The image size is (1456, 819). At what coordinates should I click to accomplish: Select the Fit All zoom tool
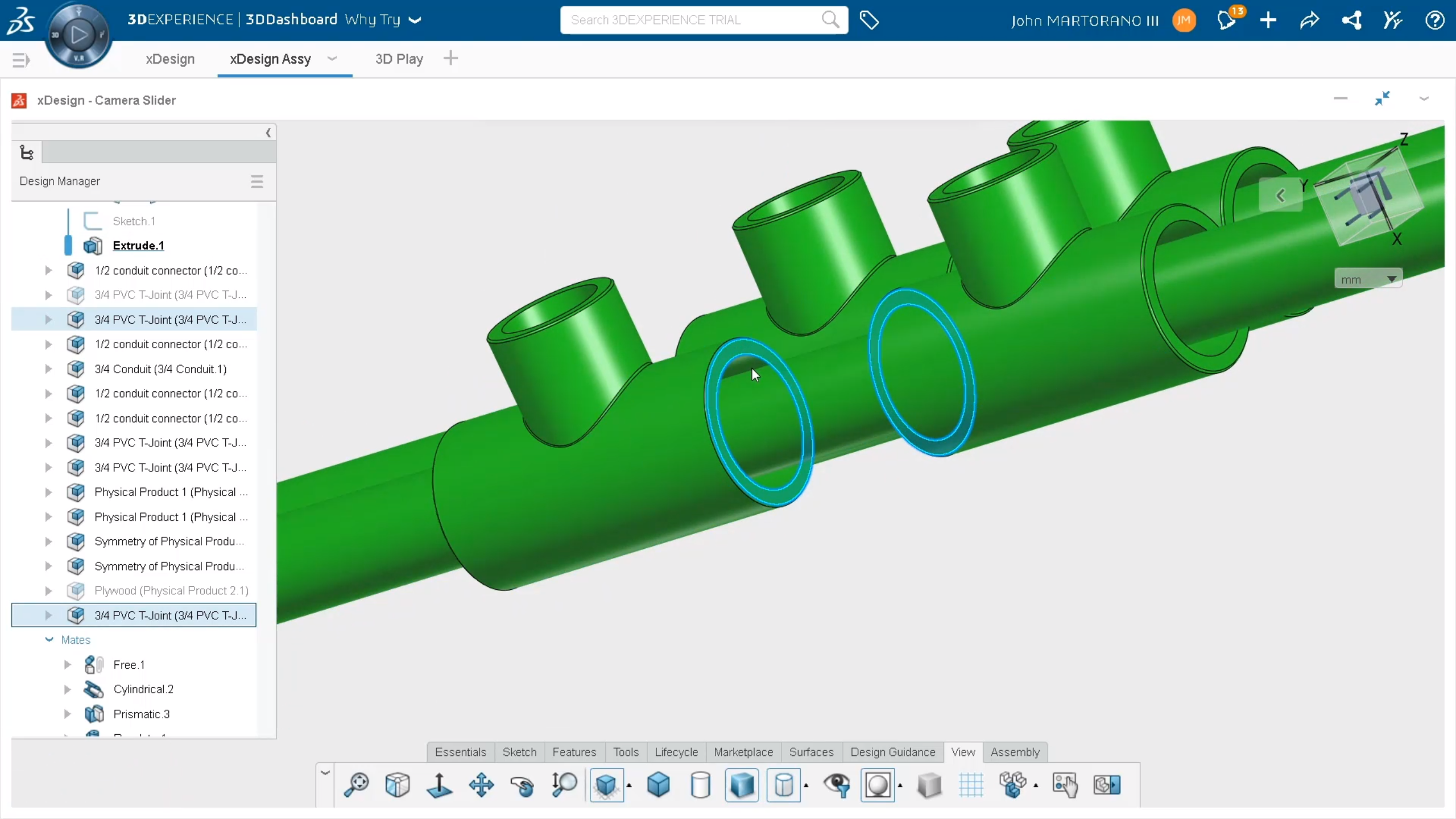[x=355, y=786]
